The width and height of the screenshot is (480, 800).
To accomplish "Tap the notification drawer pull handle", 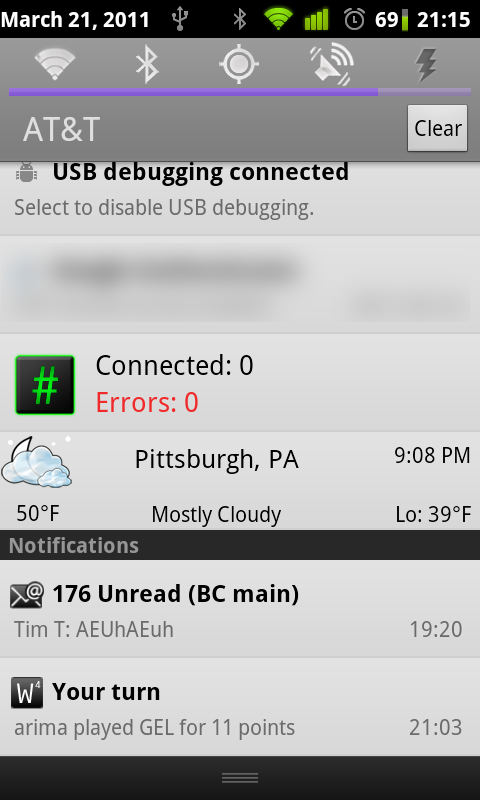I will click(240, 778).
